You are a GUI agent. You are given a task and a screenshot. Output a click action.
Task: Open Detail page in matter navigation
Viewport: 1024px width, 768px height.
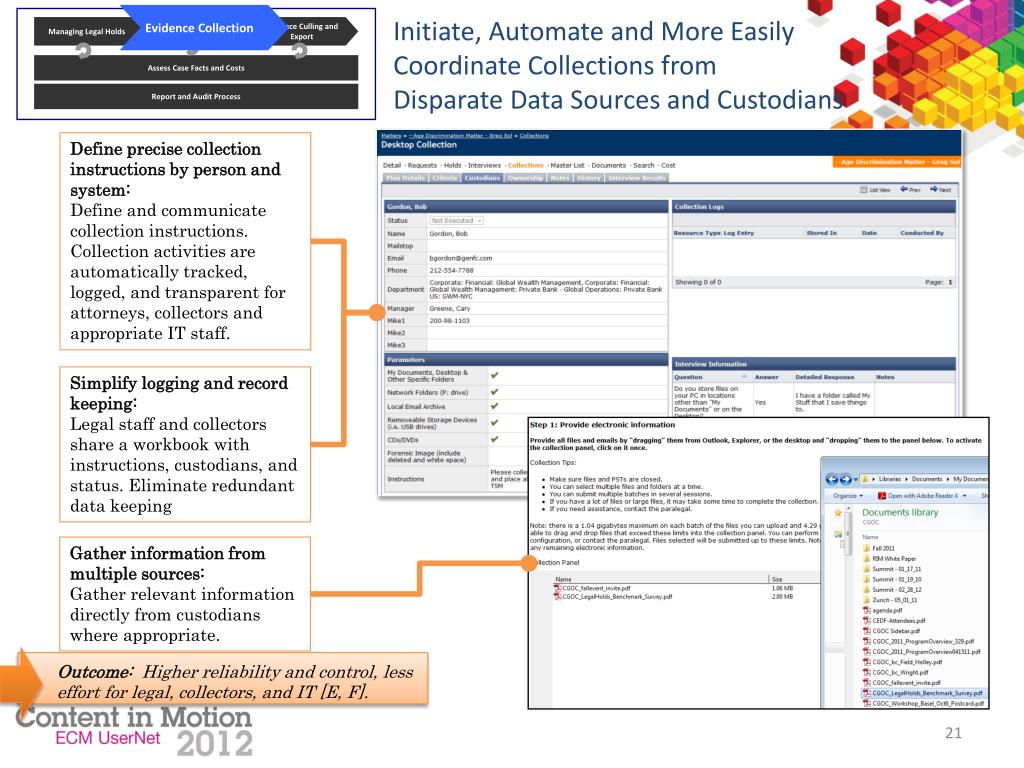point(392,165)
